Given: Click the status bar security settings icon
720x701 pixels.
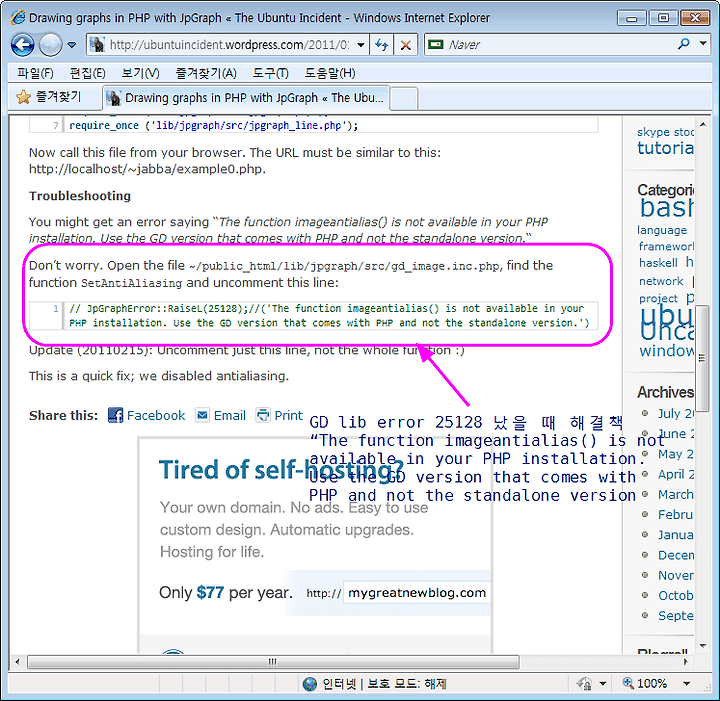Looking at the screenshot, I should click(585, 684).
